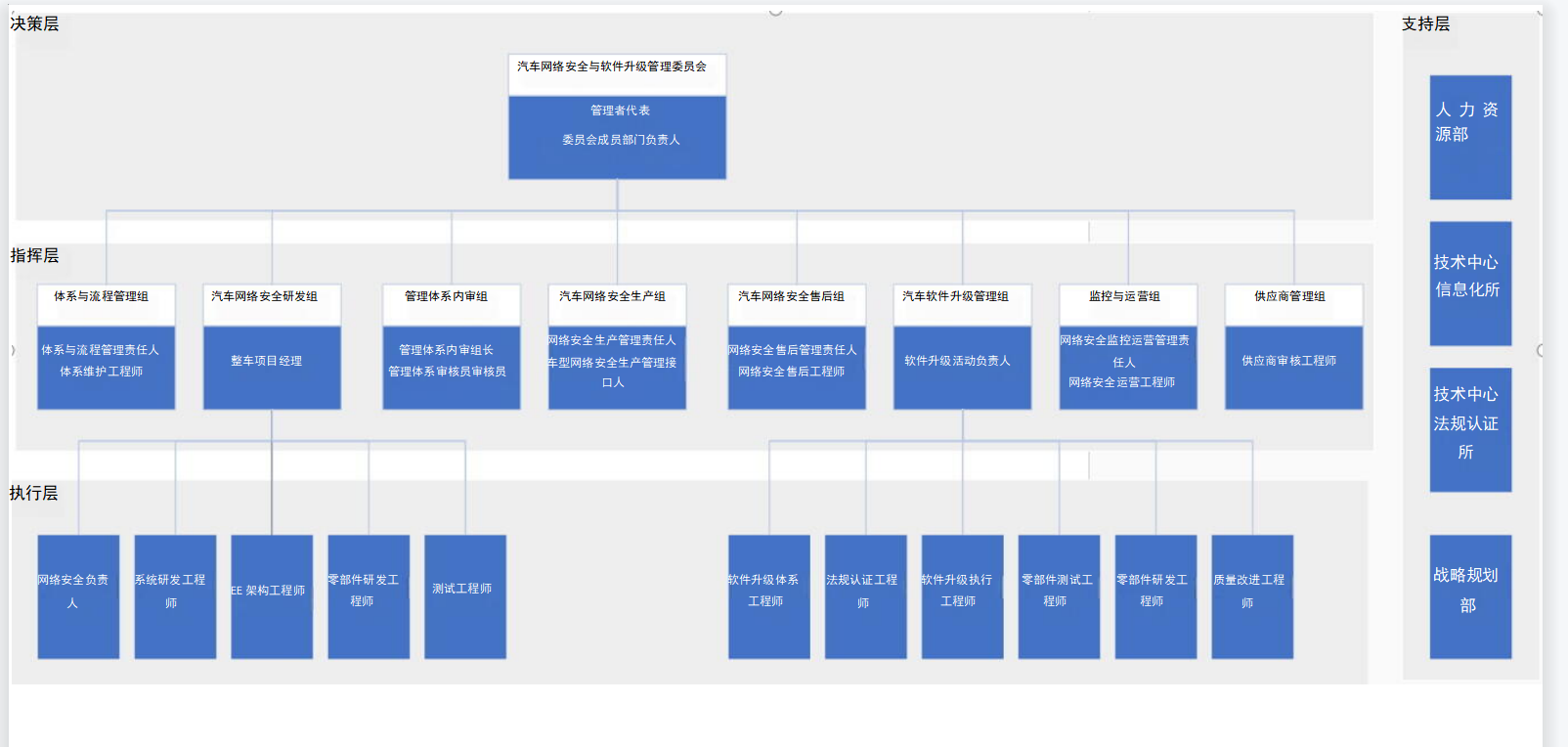Click the 管理者代表 blue box
This screenshot has width=1568, height=747.
(616, 137)
